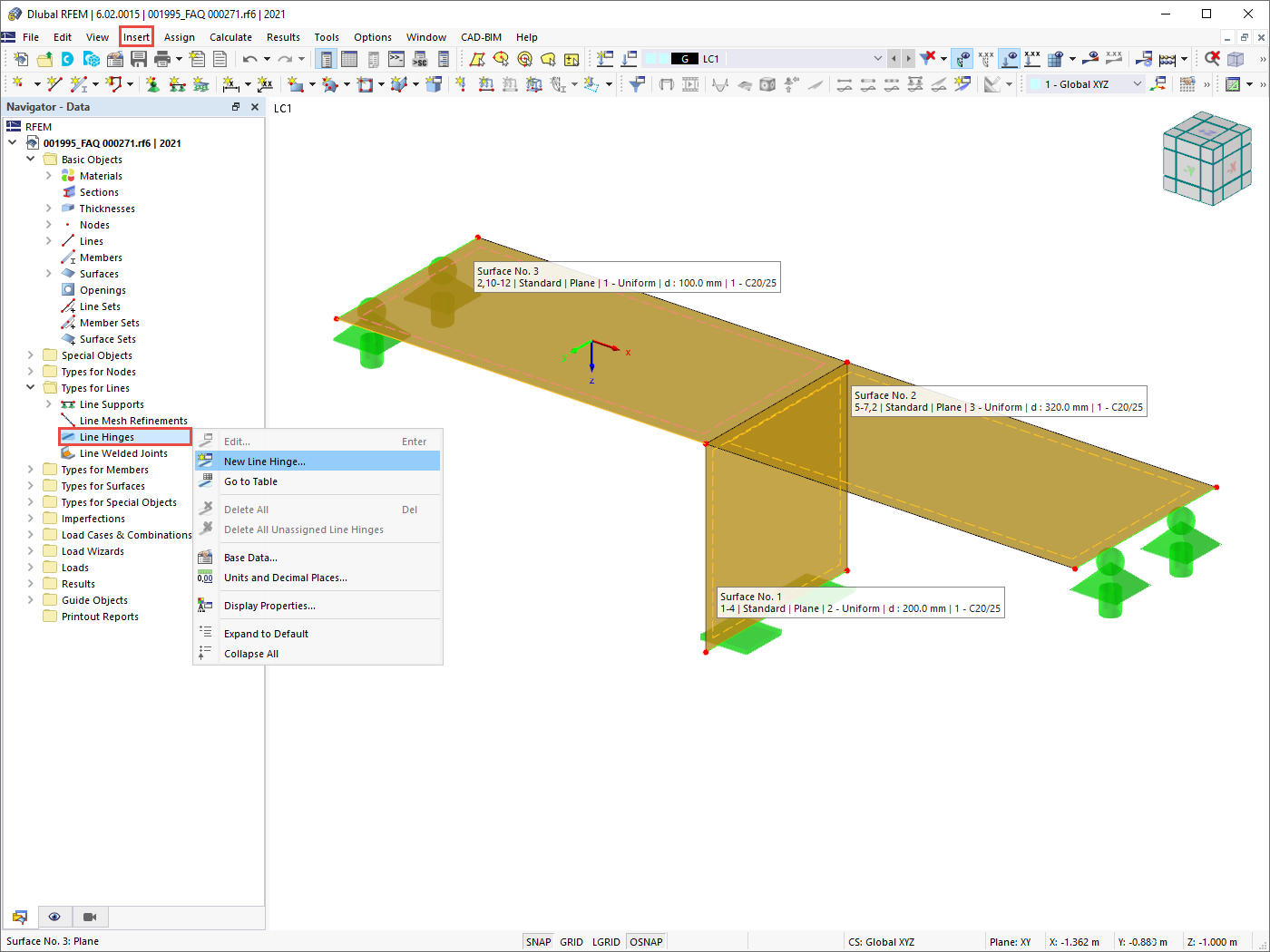This screenshot has height=952, width=1270.
Task: Open the LC1 load case dropdown
Action: (x=877, y=59)
